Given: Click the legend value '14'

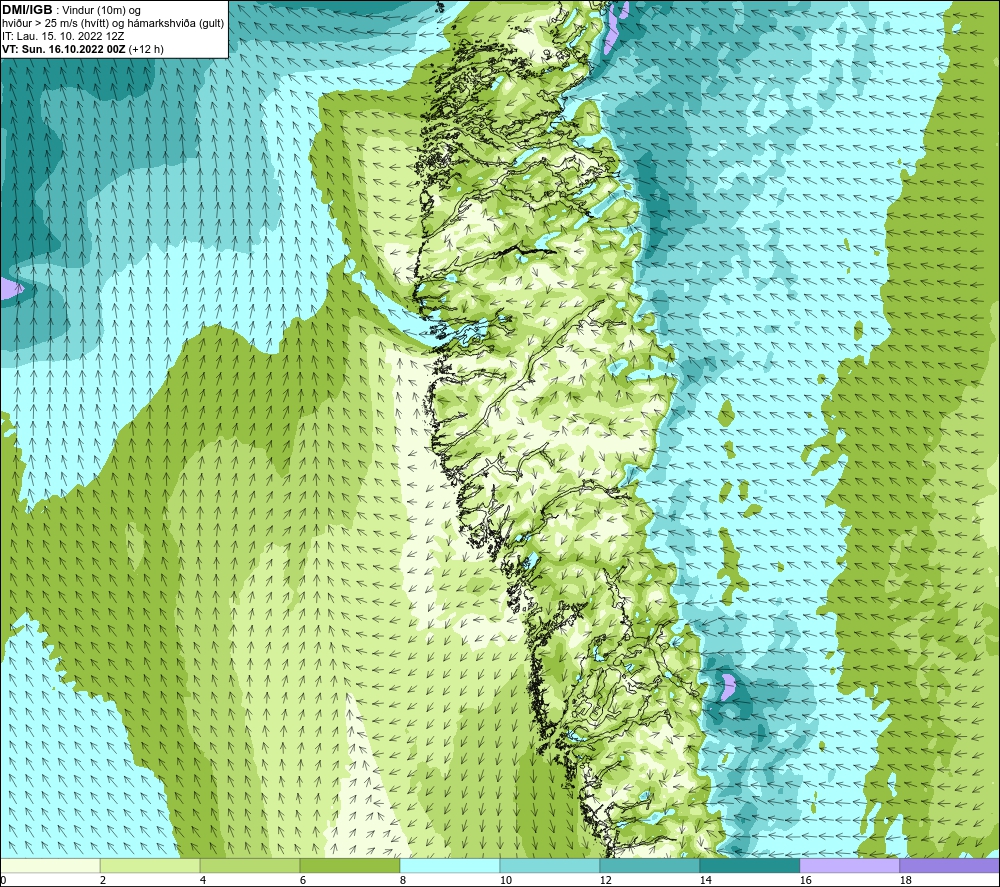Looking at the screenshot, I should click(705, 880).
